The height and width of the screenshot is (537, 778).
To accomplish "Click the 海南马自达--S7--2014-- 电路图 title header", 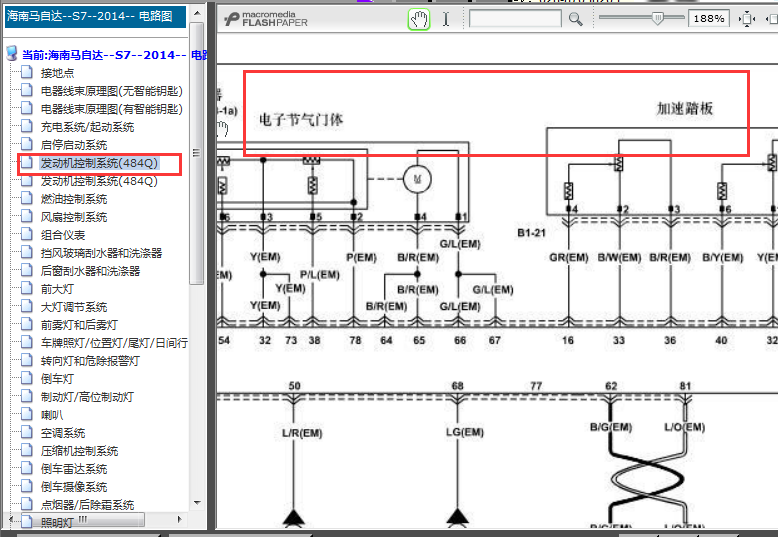I will click(95, 16).
